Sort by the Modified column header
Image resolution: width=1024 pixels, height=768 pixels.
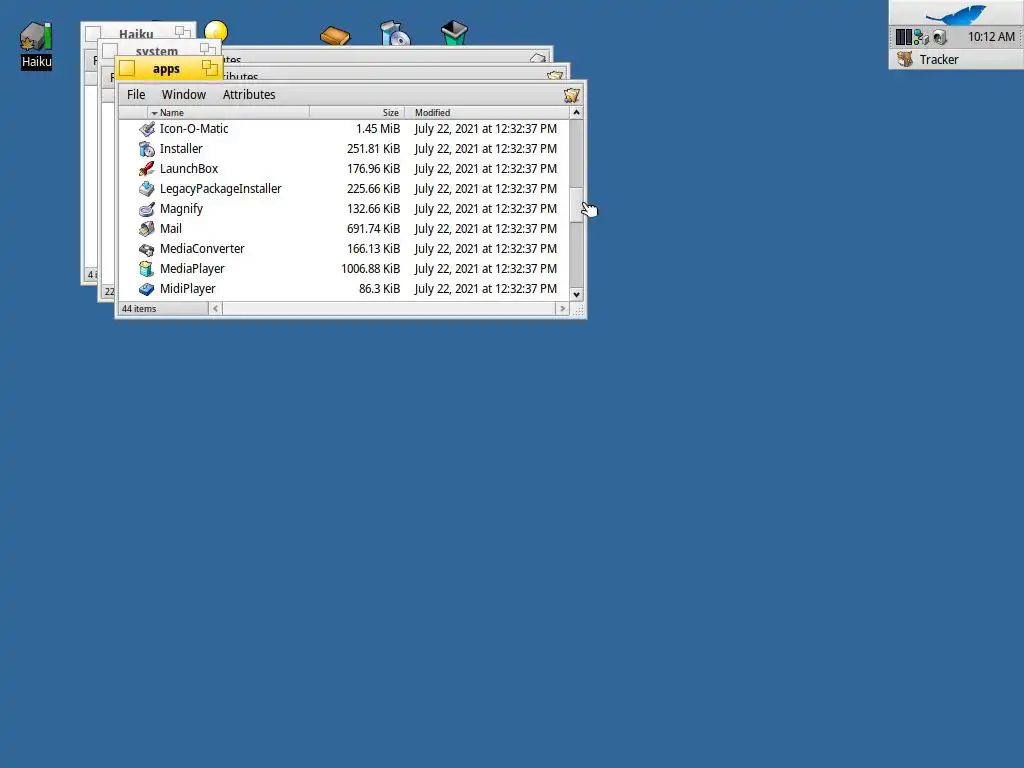point(487,113)
